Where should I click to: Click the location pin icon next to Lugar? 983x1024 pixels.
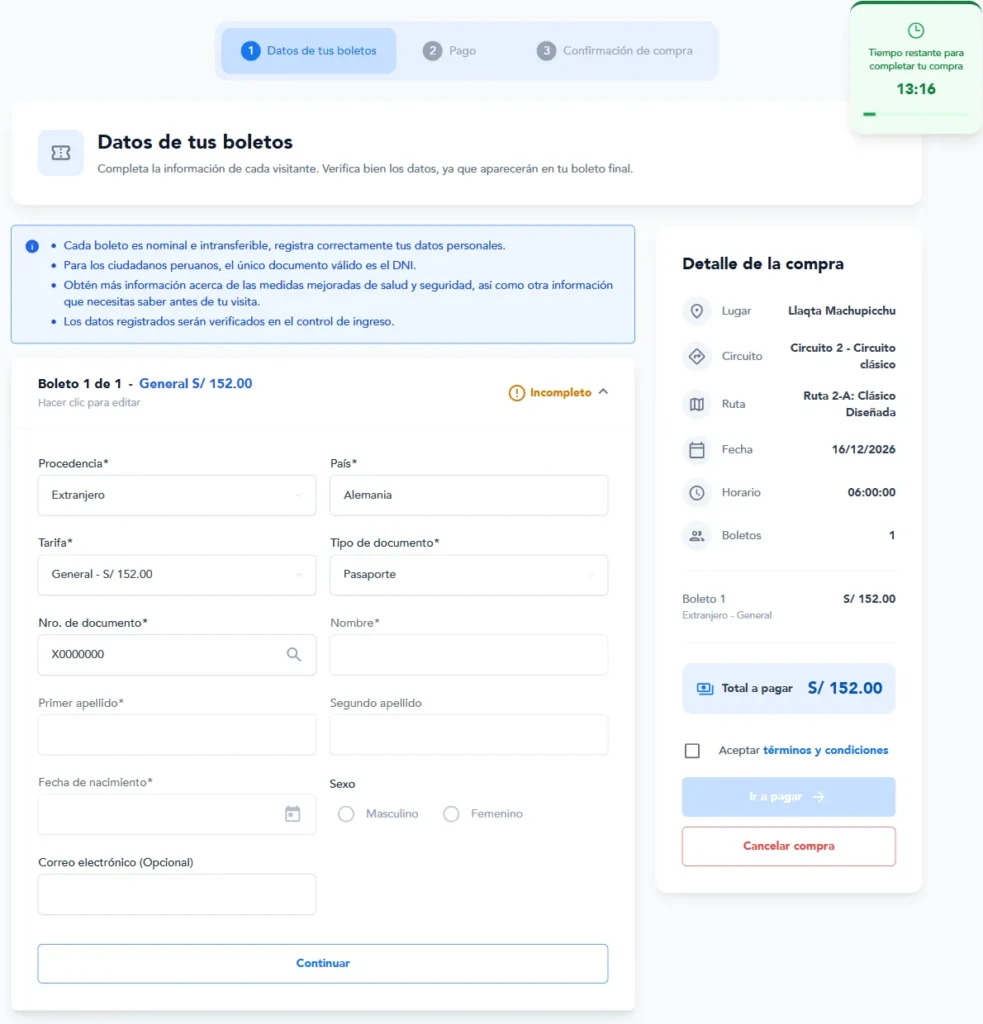click(697, 311)
